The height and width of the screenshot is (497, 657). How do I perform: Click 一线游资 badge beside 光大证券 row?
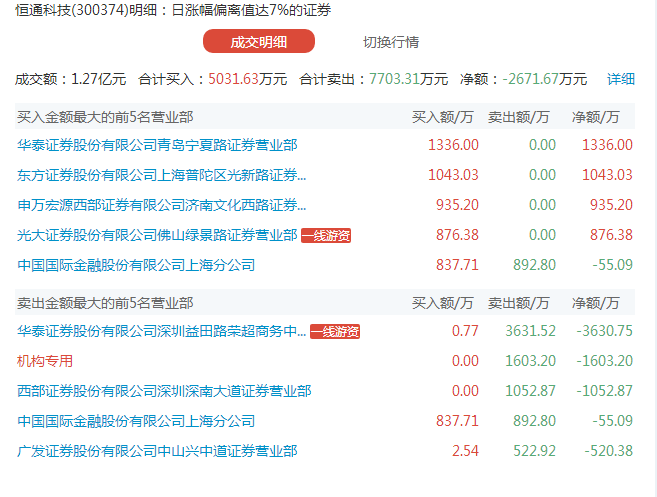[326, 236]
